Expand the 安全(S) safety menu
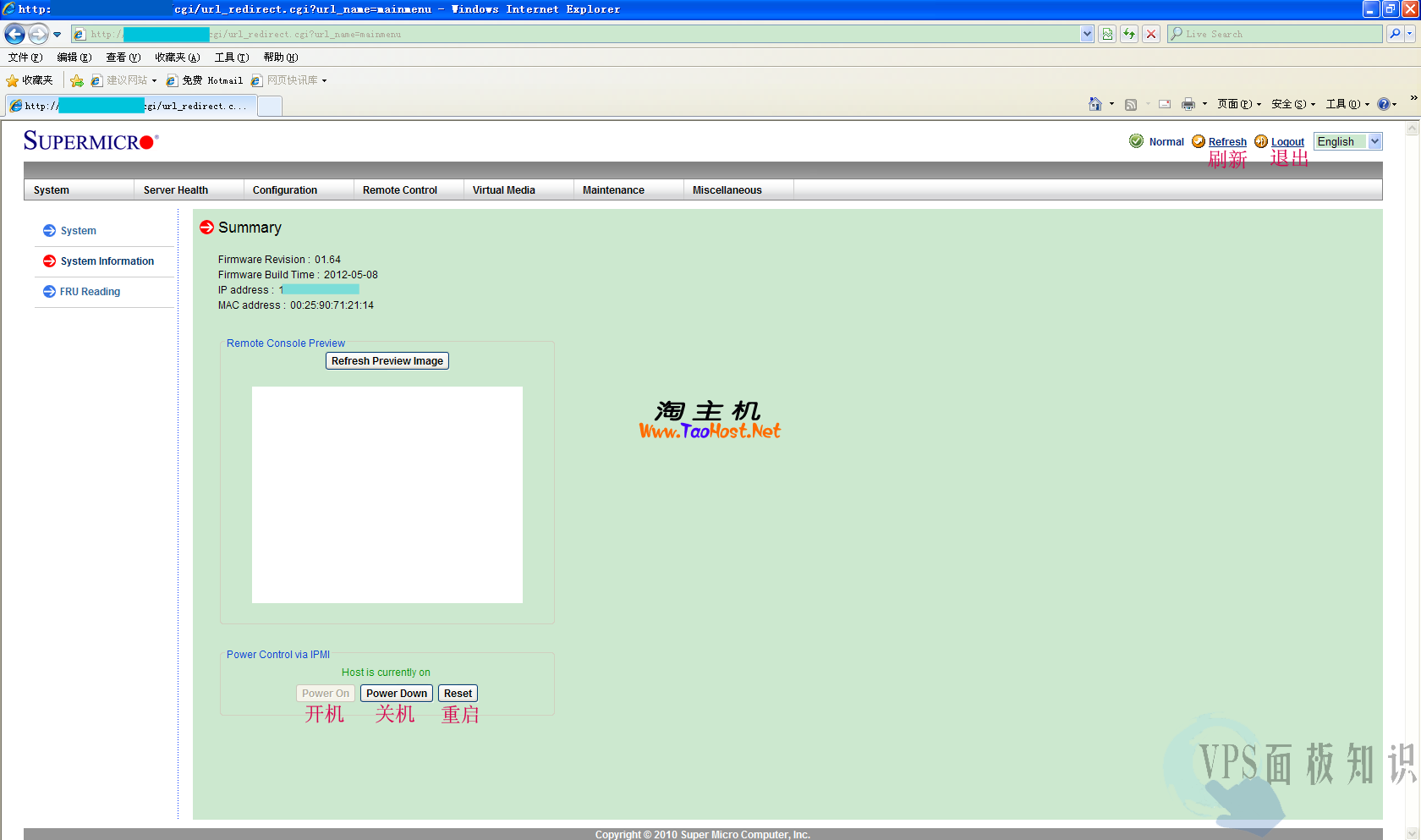The image size is (1421, 840). [1293, 104]
